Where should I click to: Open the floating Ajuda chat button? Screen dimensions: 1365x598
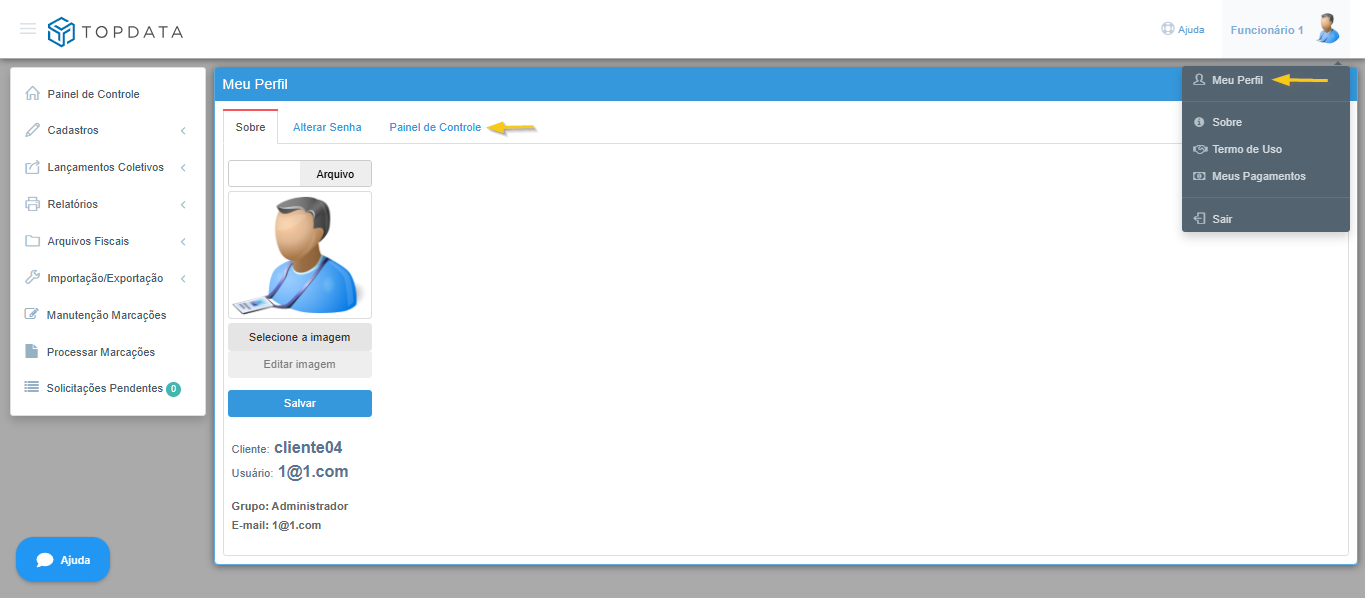[x=63, y=560]
